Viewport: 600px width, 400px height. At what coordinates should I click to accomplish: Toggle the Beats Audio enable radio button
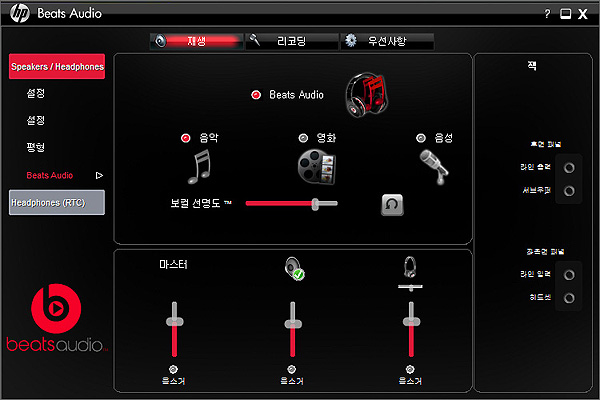[x=256, y=95]
